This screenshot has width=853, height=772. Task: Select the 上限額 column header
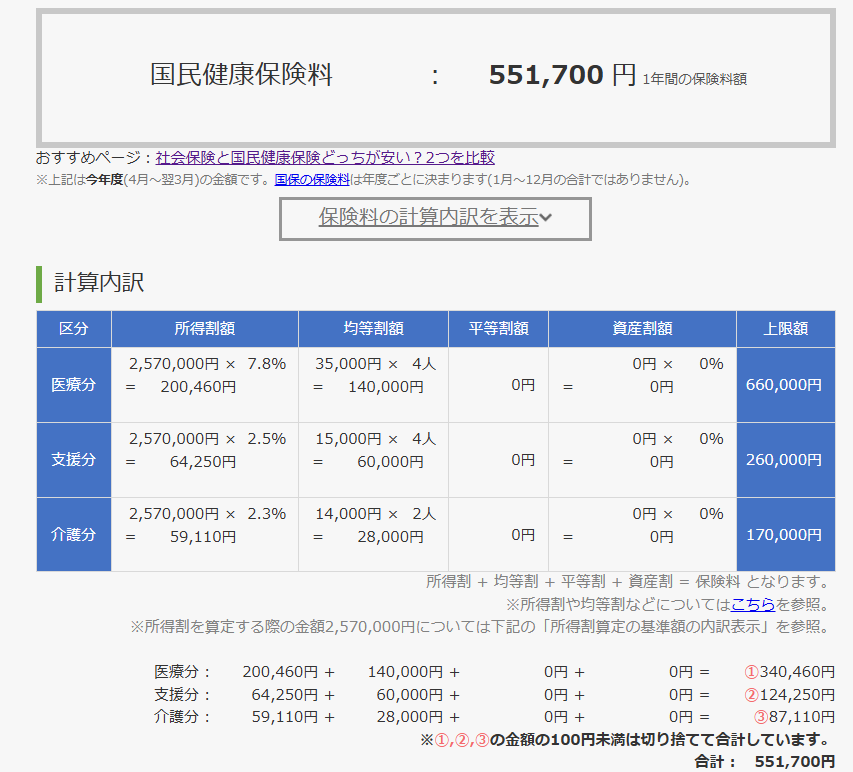tap(786, 329)
